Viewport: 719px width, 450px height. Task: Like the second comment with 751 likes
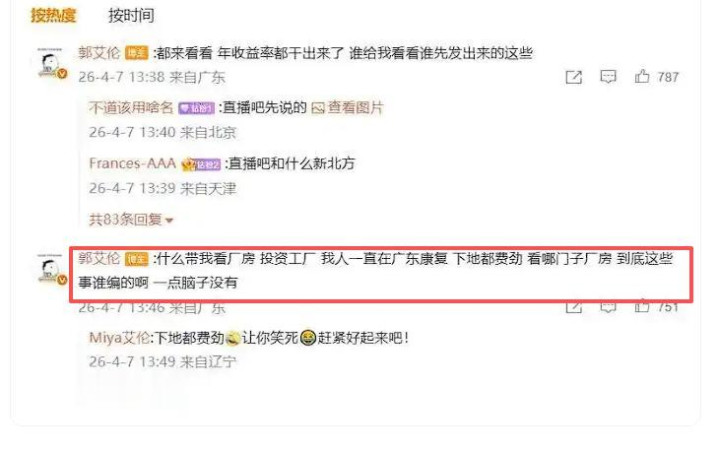point(642,306)
